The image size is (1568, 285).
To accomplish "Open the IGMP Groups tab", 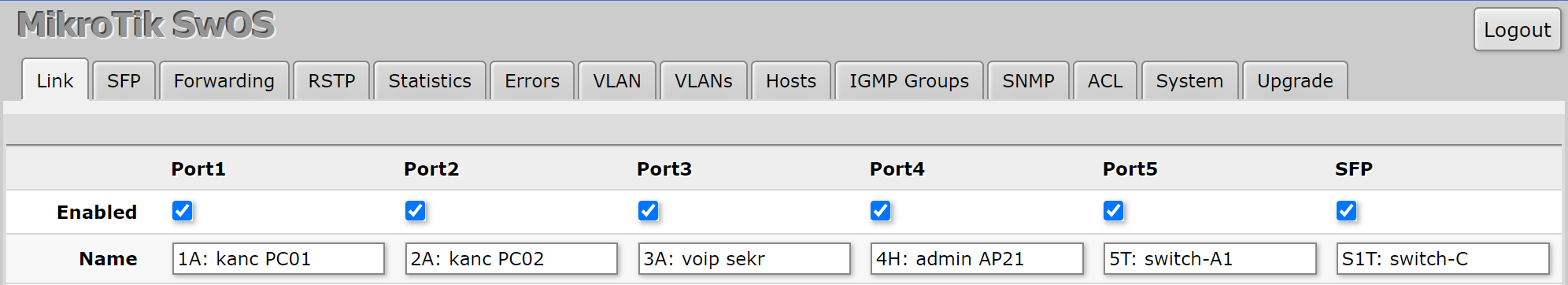I will click(x=909, y=81).
